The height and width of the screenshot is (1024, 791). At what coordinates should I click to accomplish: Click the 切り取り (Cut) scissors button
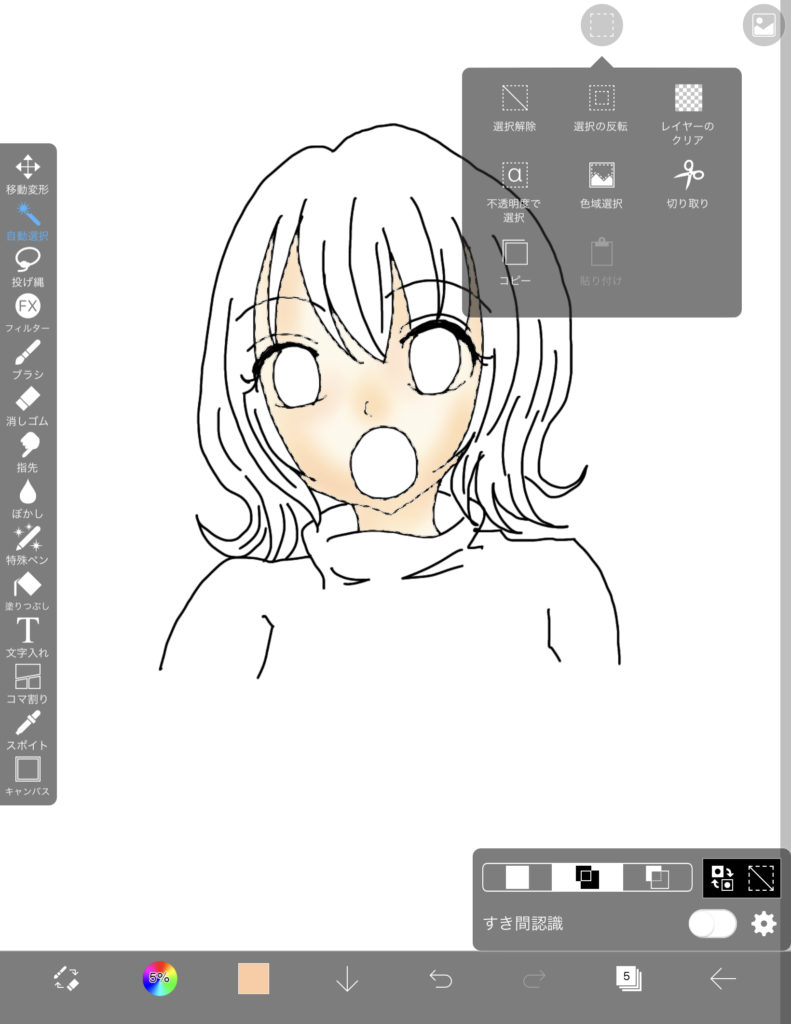688,183
